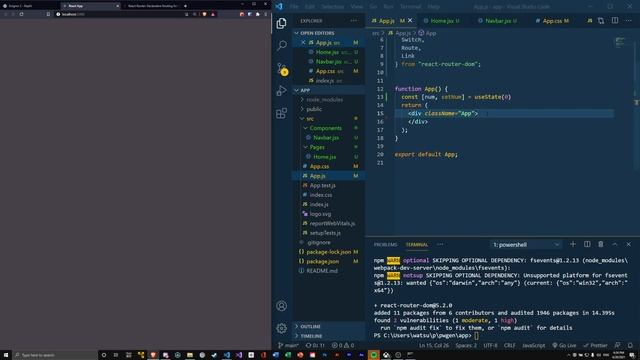The width and height of the screenshot is (640, 360).
Task: Open editor more actions ellipsis
Action: point(628,20)
